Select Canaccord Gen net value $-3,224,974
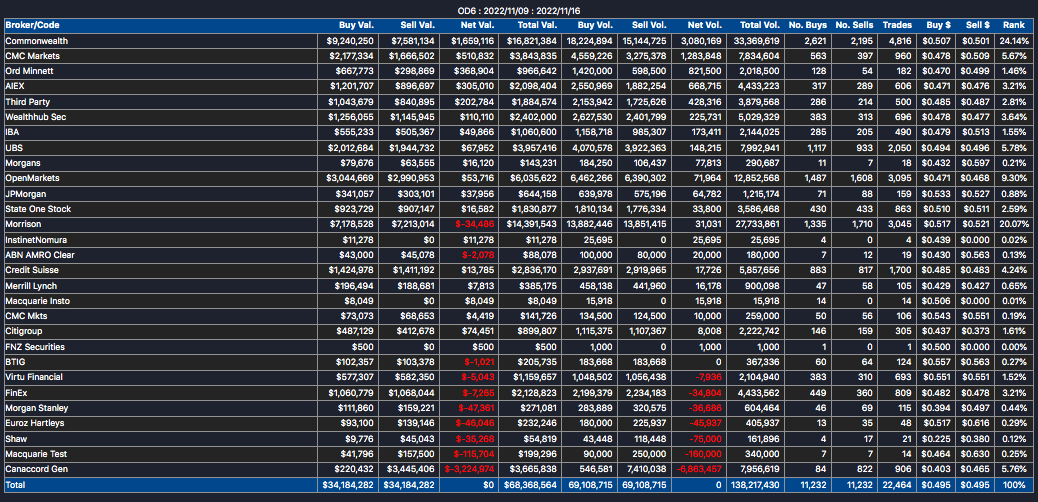This screenshot has width=1038, height=502. tap(469, 469)
